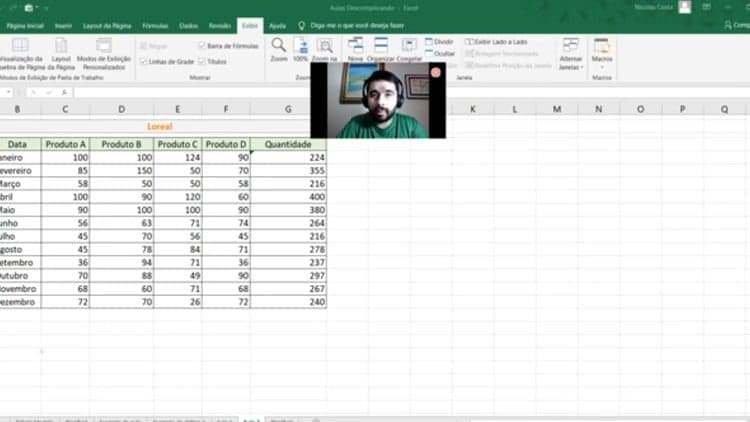
Task: Click the 'Produto D' header cell
Action: (226, 144)
